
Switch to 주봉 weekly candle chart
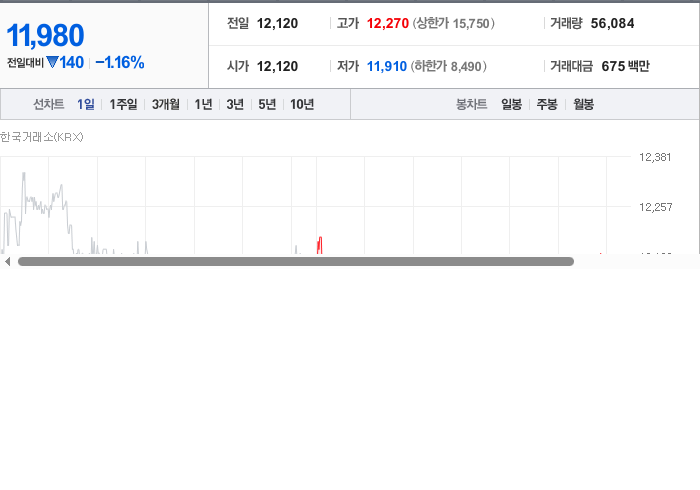(547, 104)
